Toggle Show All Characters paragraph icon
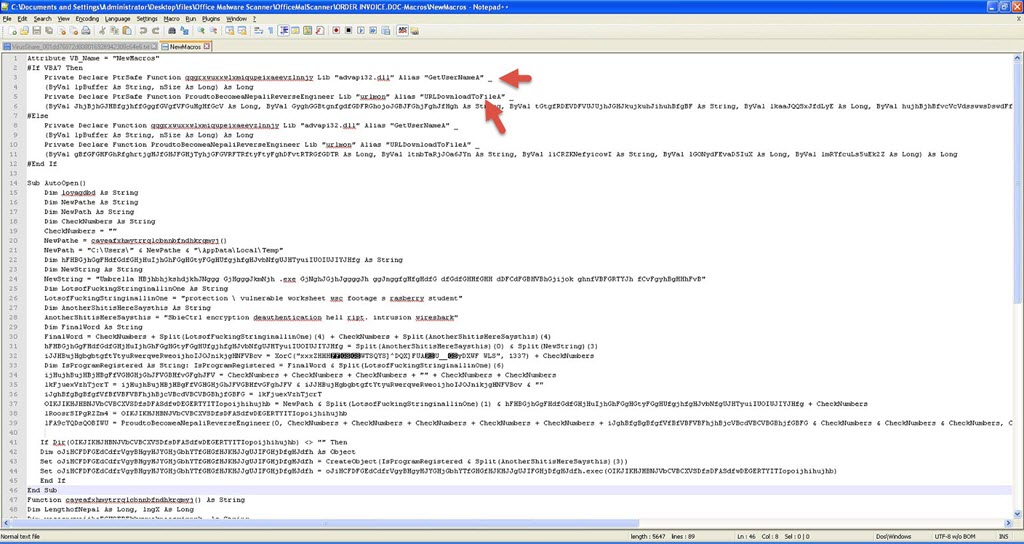This screenshot has width=1024, height=544. tap(271, 31)
